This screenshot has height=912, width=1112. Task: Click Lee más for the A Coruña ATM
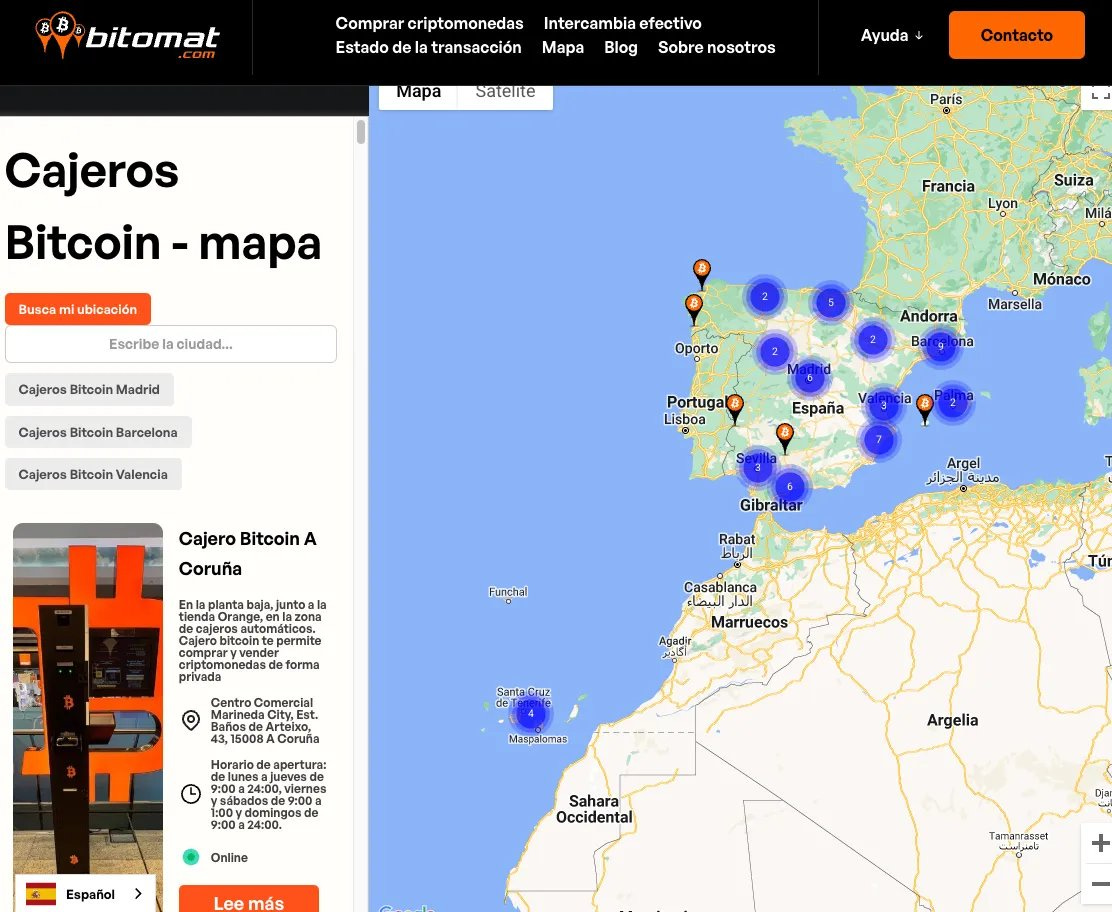[247, 903]
